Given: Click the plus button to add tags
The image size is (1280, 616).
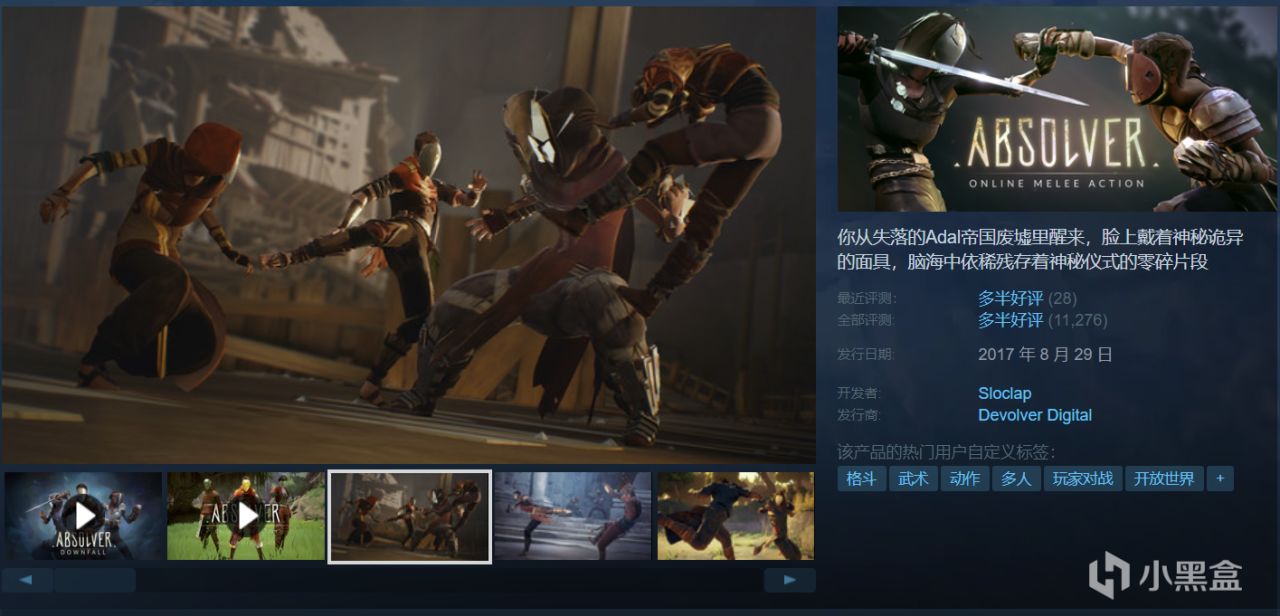Looking at the screenshot, I should pyautogui.click(x=1219, y=478).
